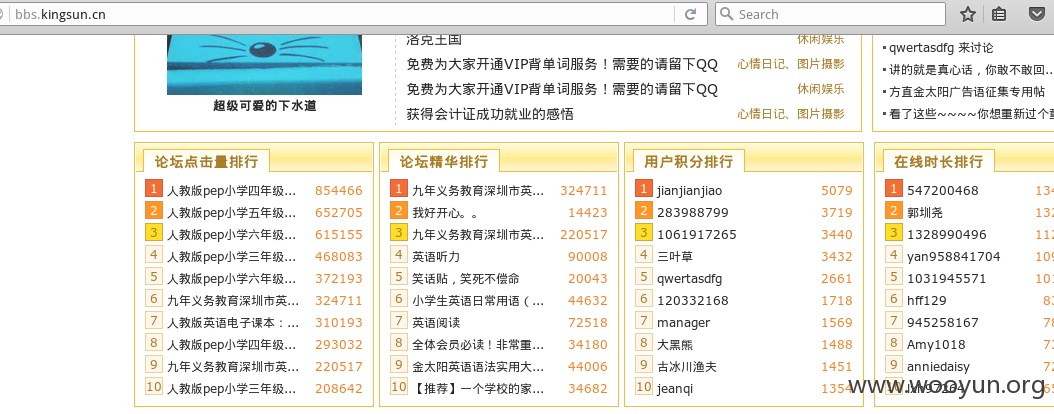The width and height of the screenshot is (1054, 414).
Task: Open the 洛克王国 post
Action: point(434,40)
